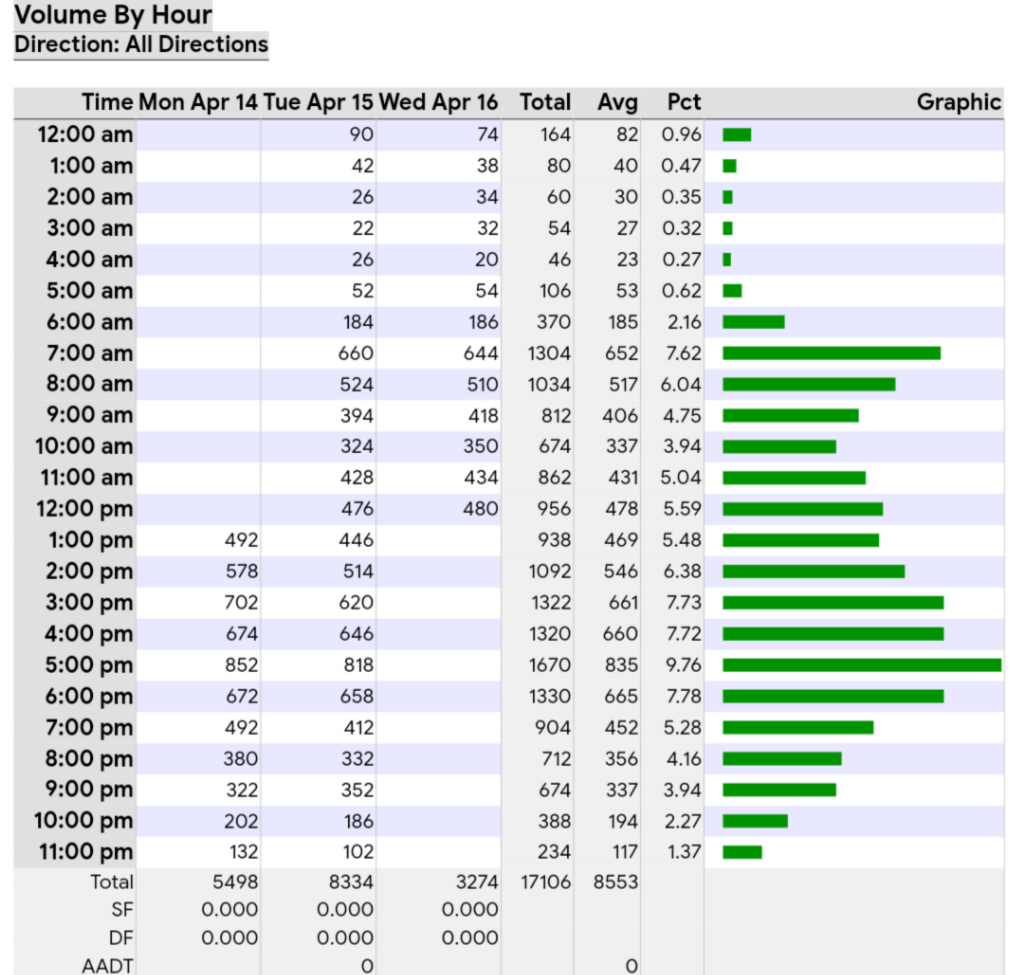Click the 9.76 percentage cell
1024x975 pixels.
point(683,665)
